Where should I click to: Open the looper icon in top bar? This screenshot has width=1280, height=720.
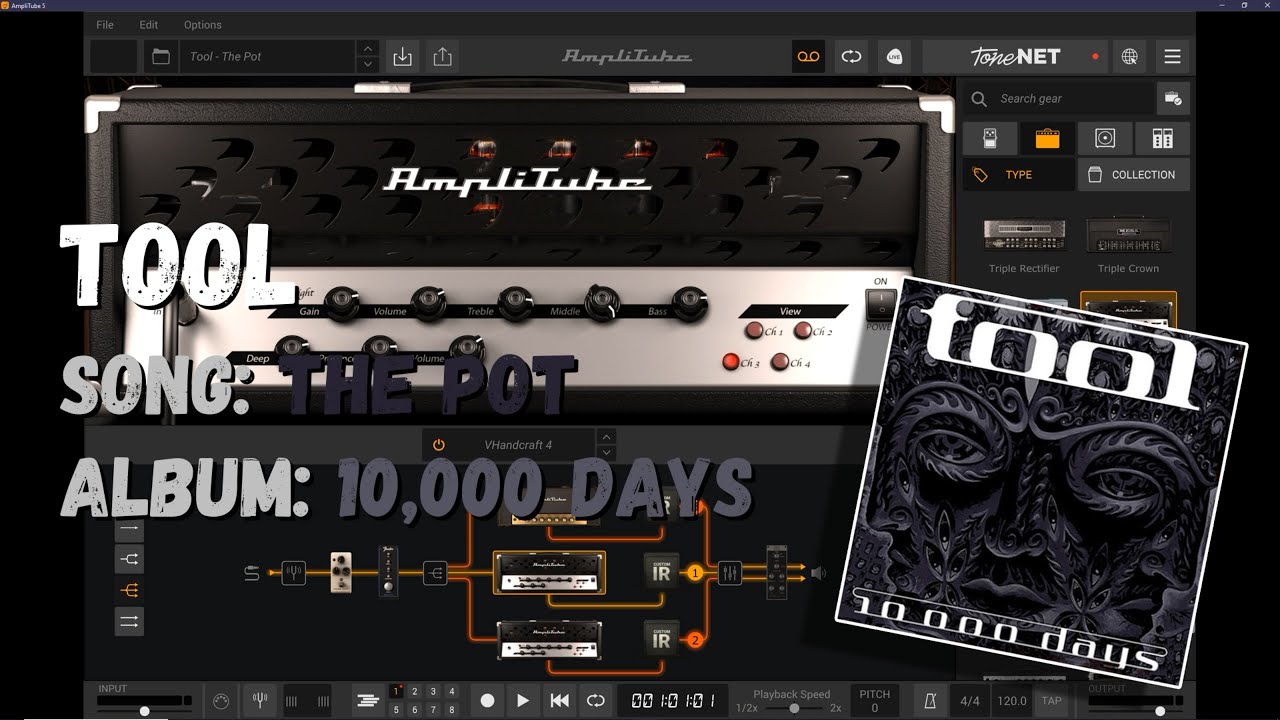pos(851,57)
